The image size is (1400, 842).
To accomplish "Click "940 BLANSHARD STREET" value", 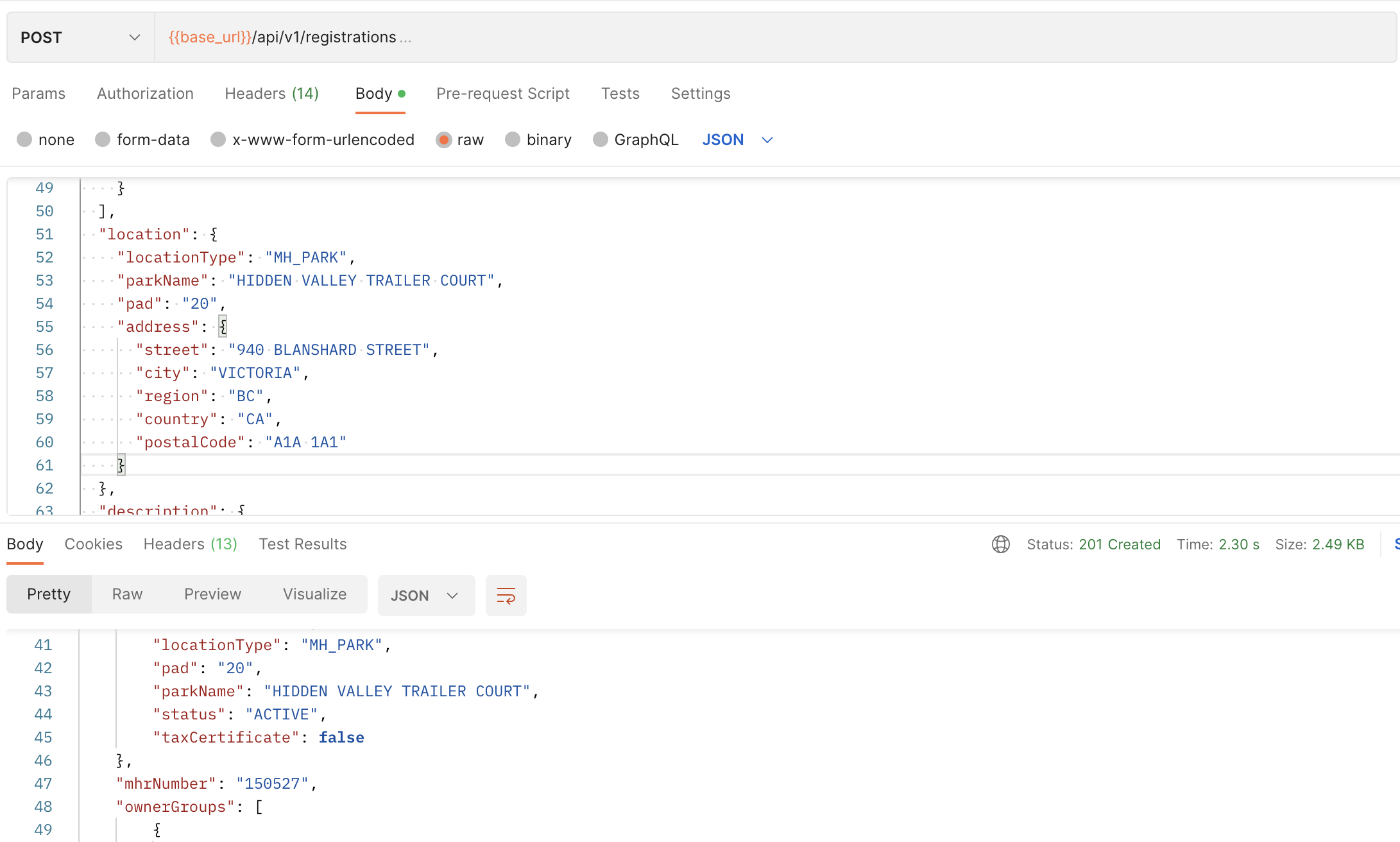I will point(329,350).
